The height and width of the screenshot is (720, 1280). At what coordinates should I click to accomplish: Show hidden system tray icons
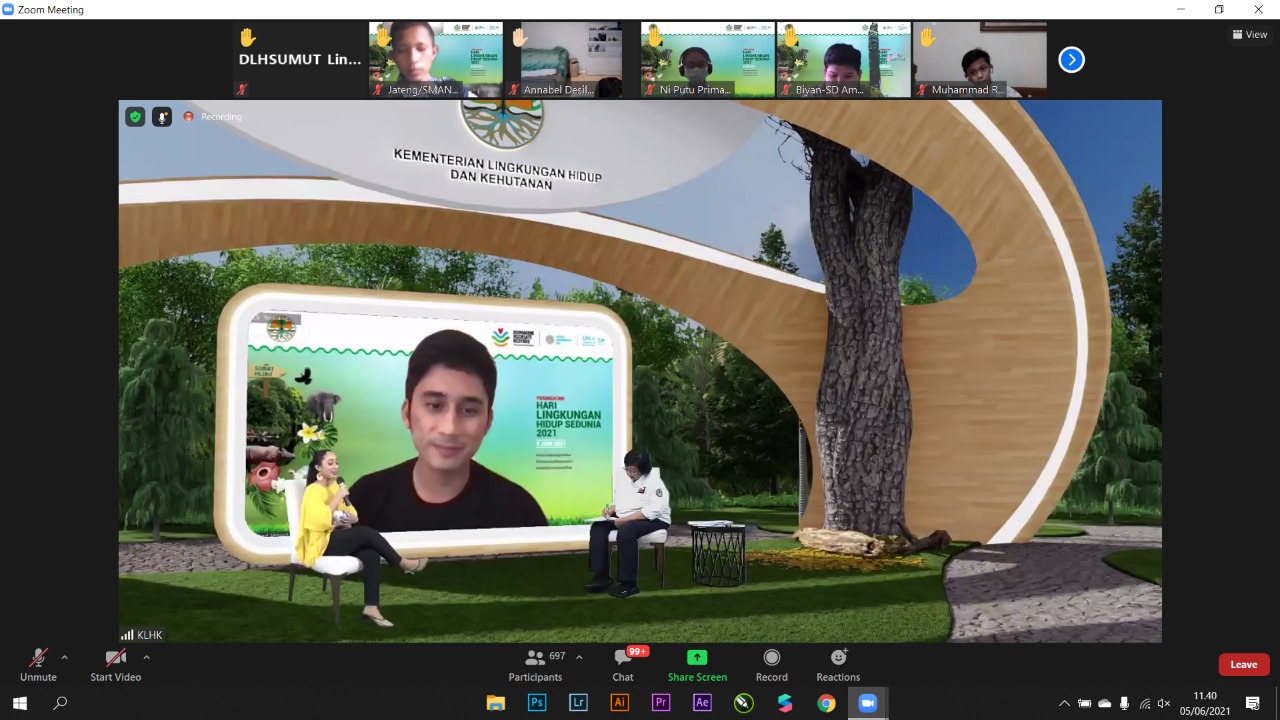click(x=1064, y=703)
